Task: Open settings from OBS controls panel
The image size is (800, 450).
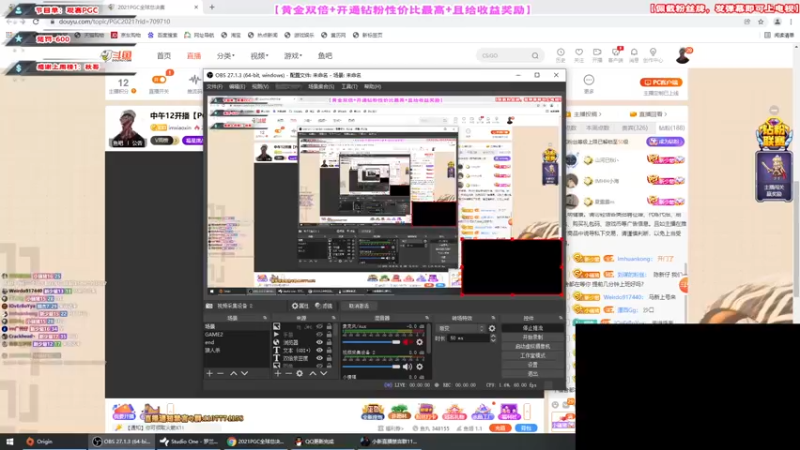Action: pos(533,365)
